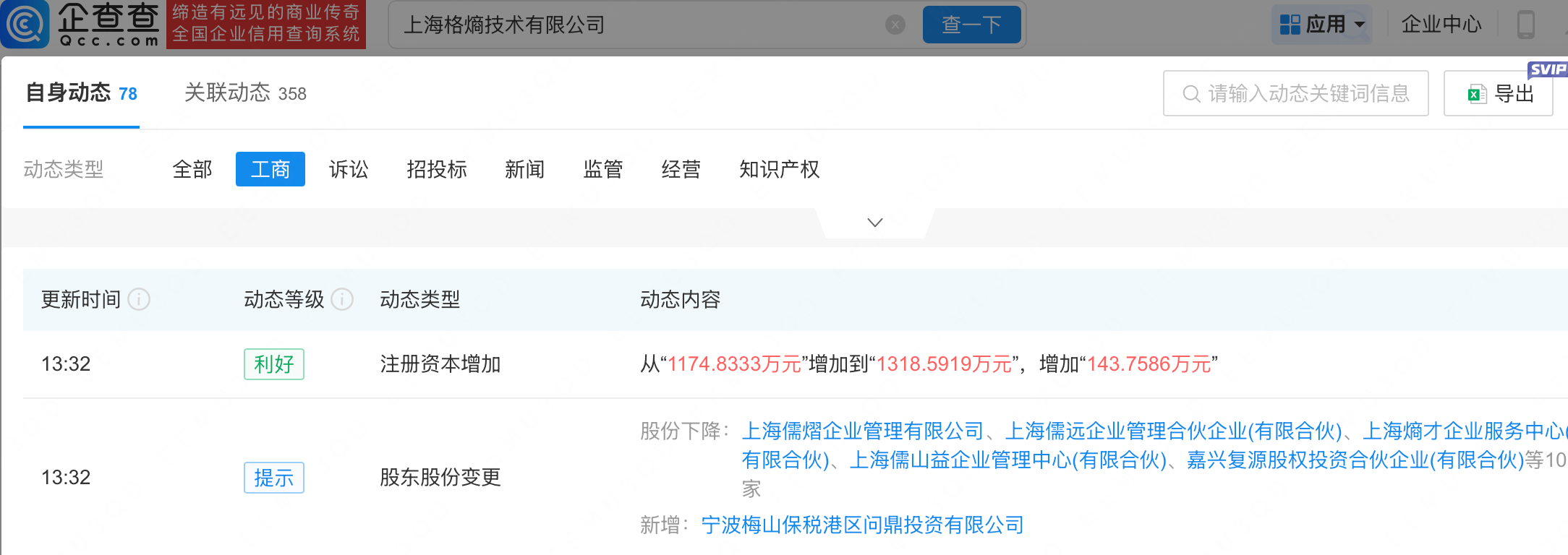This screenshot has width=1568, height=555.
Task: Click the 143.7586万元 value
Action: point(1149,364)
